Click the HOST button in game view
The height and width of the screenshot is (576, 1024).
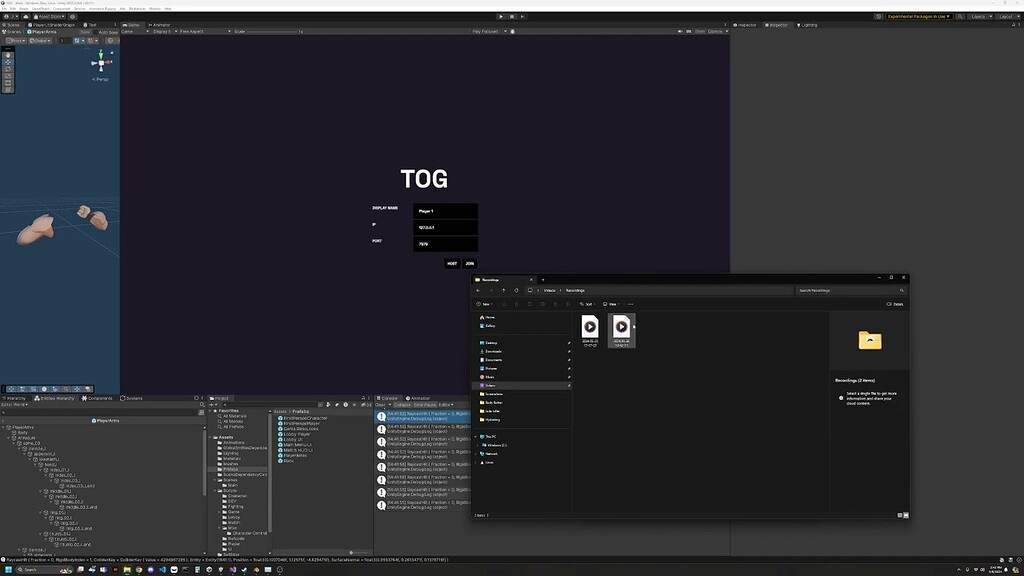pos(452,263)
